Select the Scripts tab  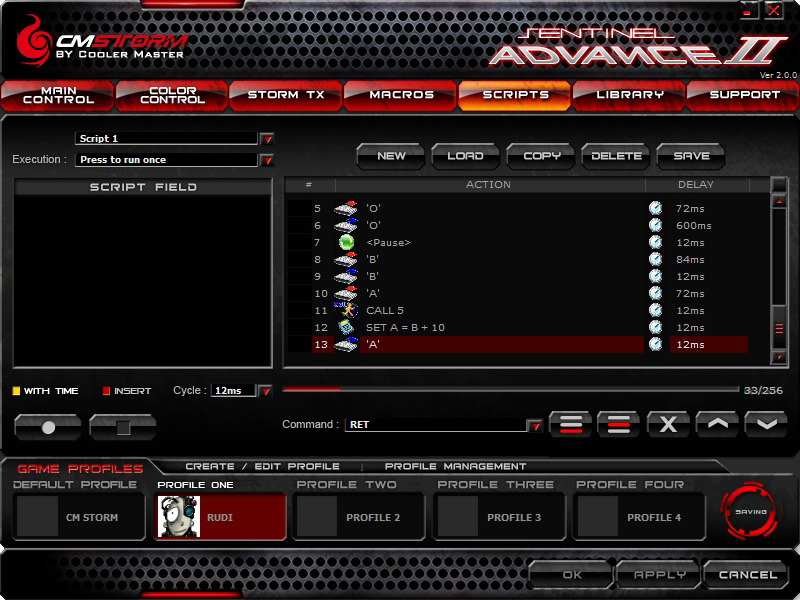(x=515, y=95)
